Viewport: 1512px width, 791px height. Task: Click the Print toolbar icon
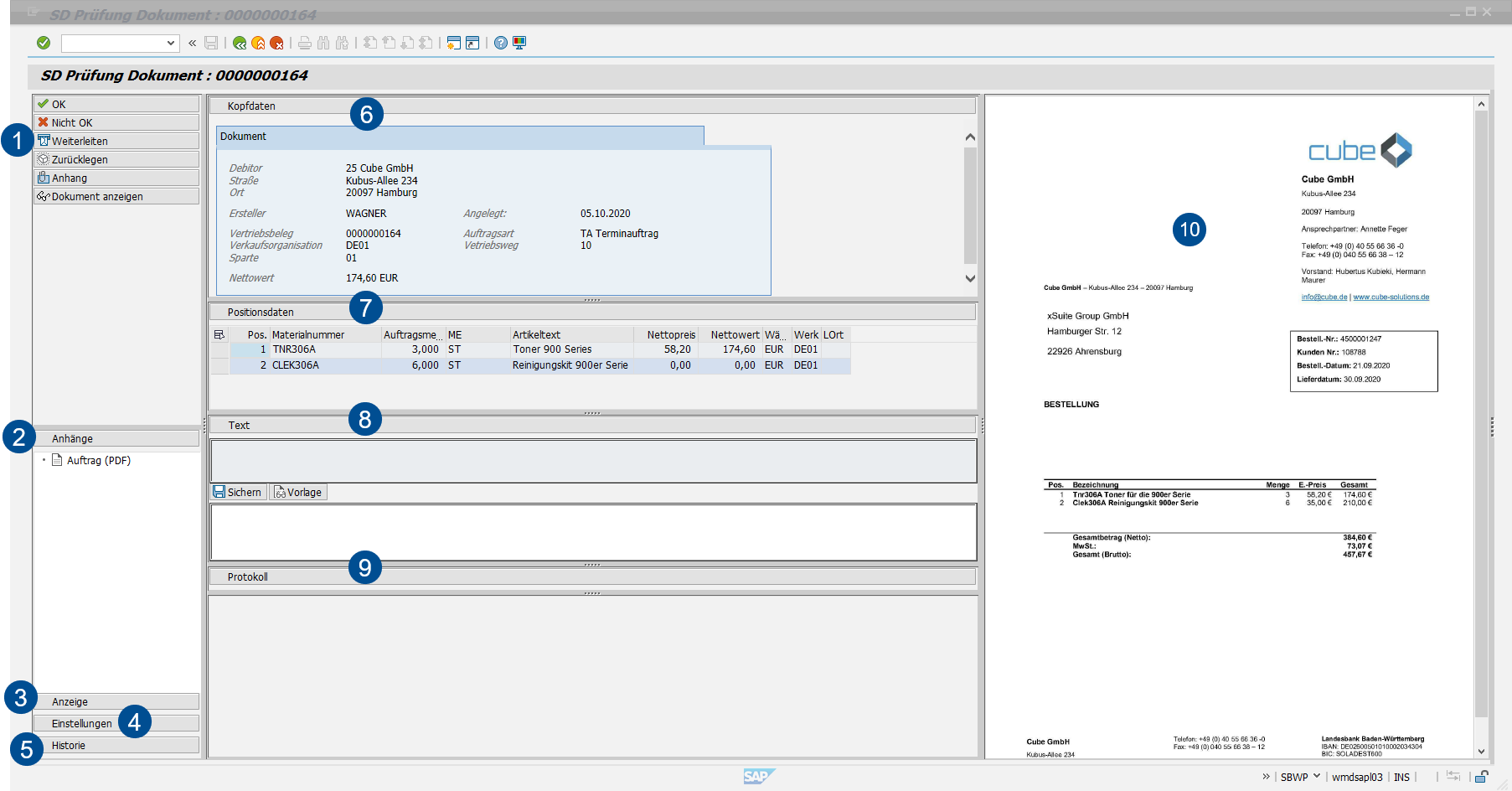303,43
